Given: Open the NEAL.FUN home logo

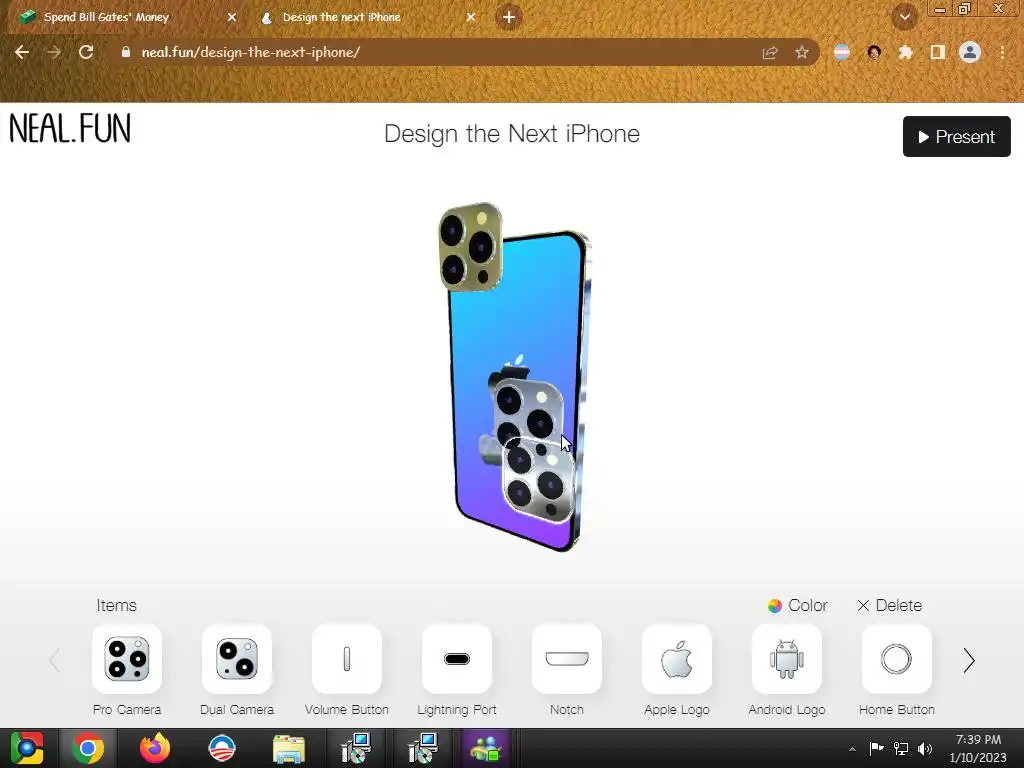Looking at the screenshot, I should tap(70, 128).
